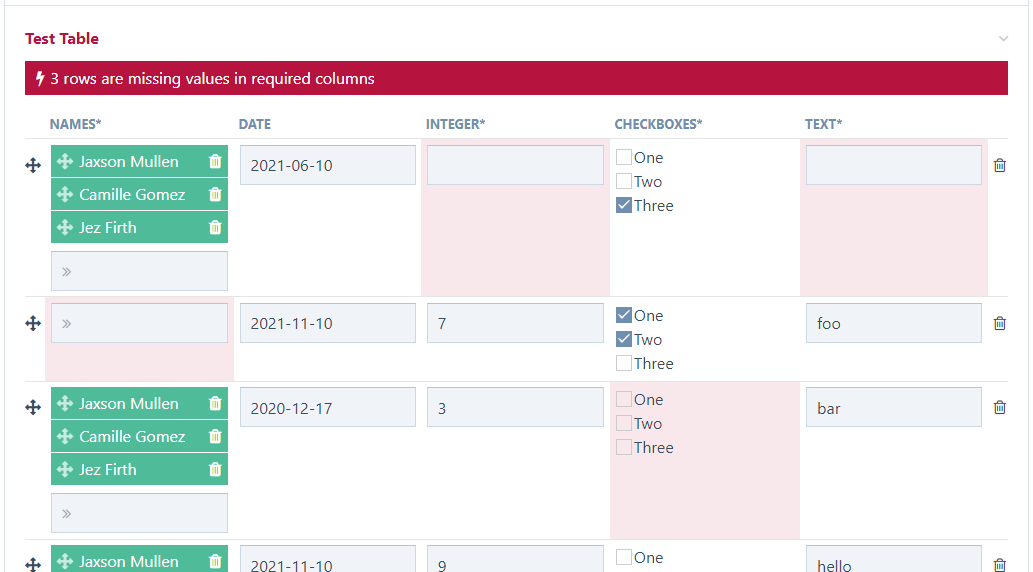Image resolution: width=1033 pixels, height=572 pixels.
Task: Remove Camille Gomez from the first row
Action: point(215,194)
